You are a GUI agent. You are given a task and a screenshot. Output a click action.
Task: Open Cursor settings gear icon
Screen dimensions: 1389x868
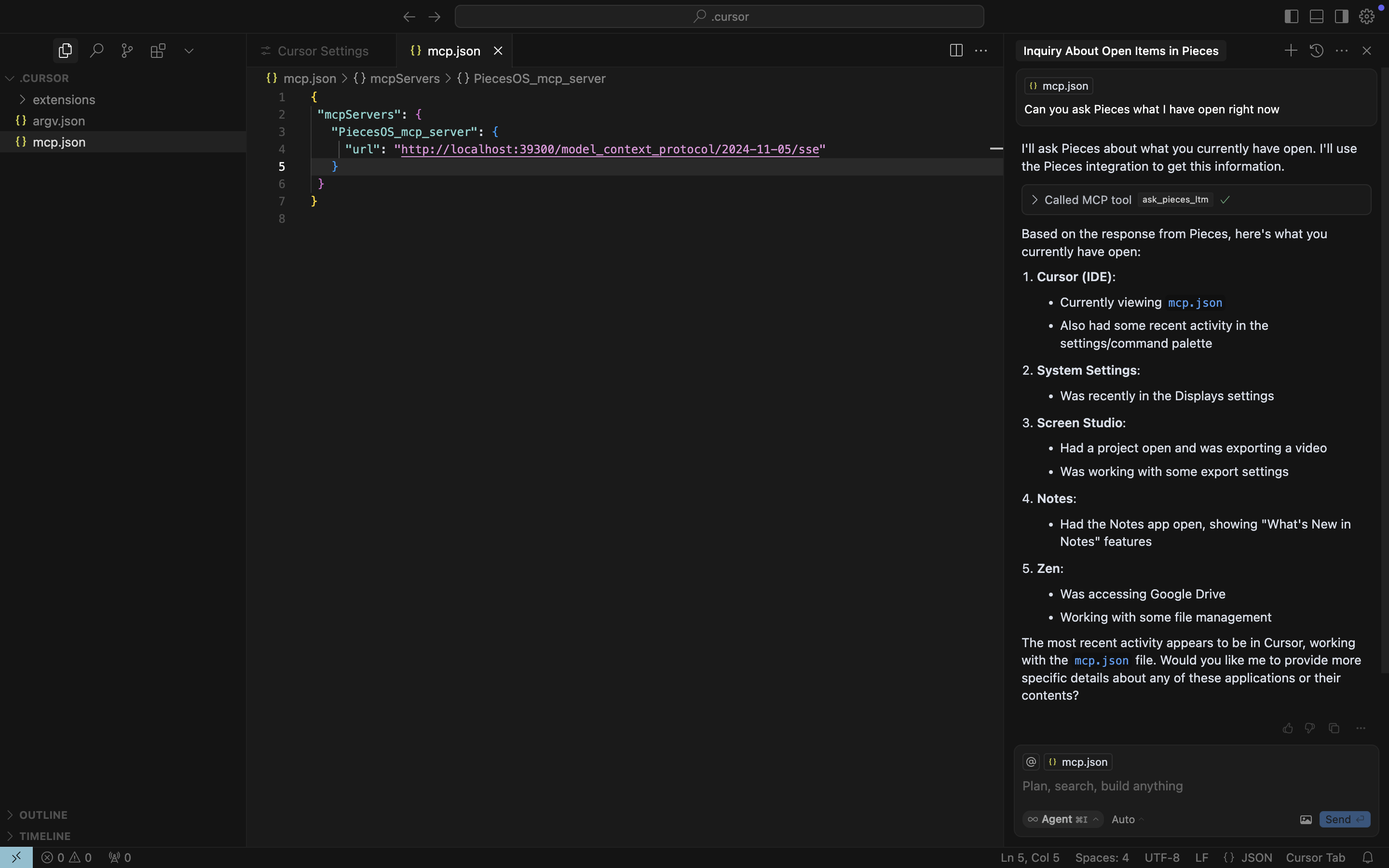pos(1367,17)
